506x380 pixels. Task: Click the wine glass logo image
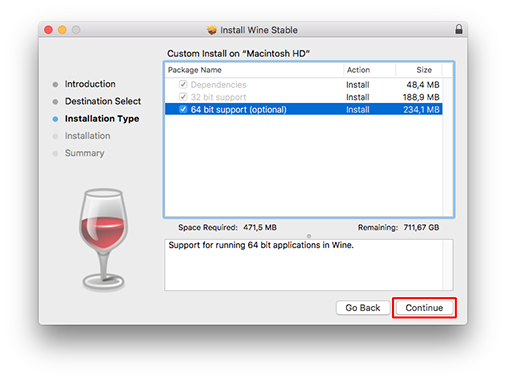(104, 240)
